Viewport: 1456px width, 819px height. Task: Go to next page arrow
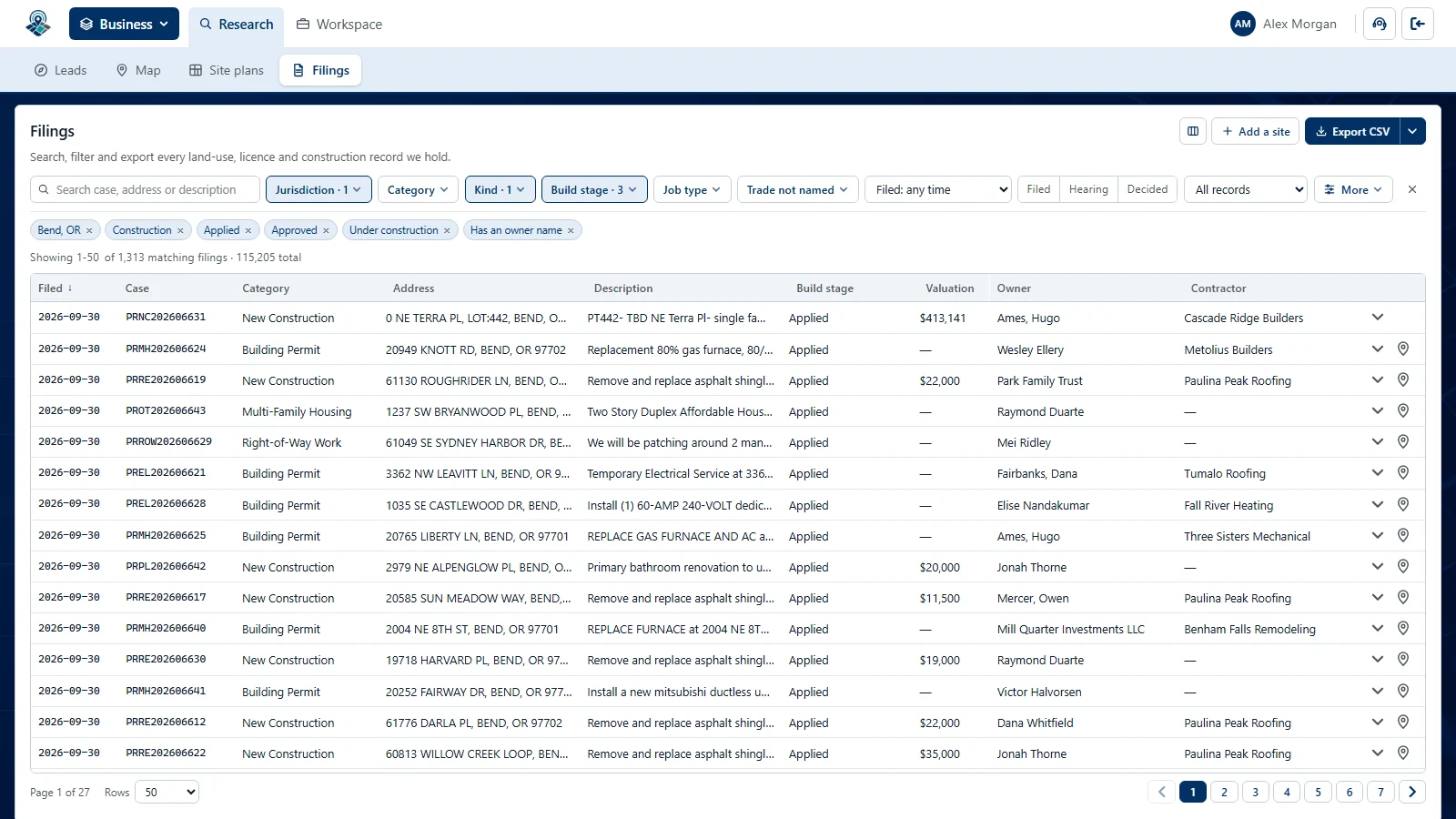pyautogui.click(x=1412, y=792)
